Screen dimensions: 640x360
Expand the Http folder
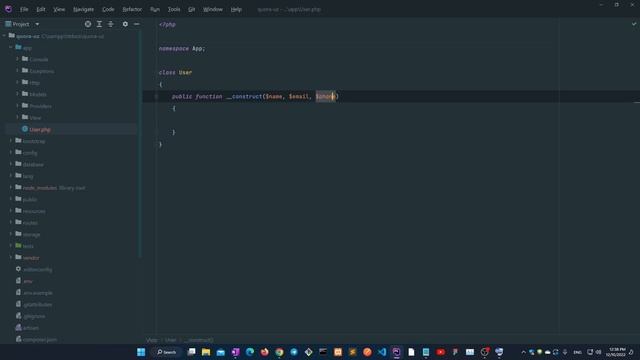(x=17, y=82)
